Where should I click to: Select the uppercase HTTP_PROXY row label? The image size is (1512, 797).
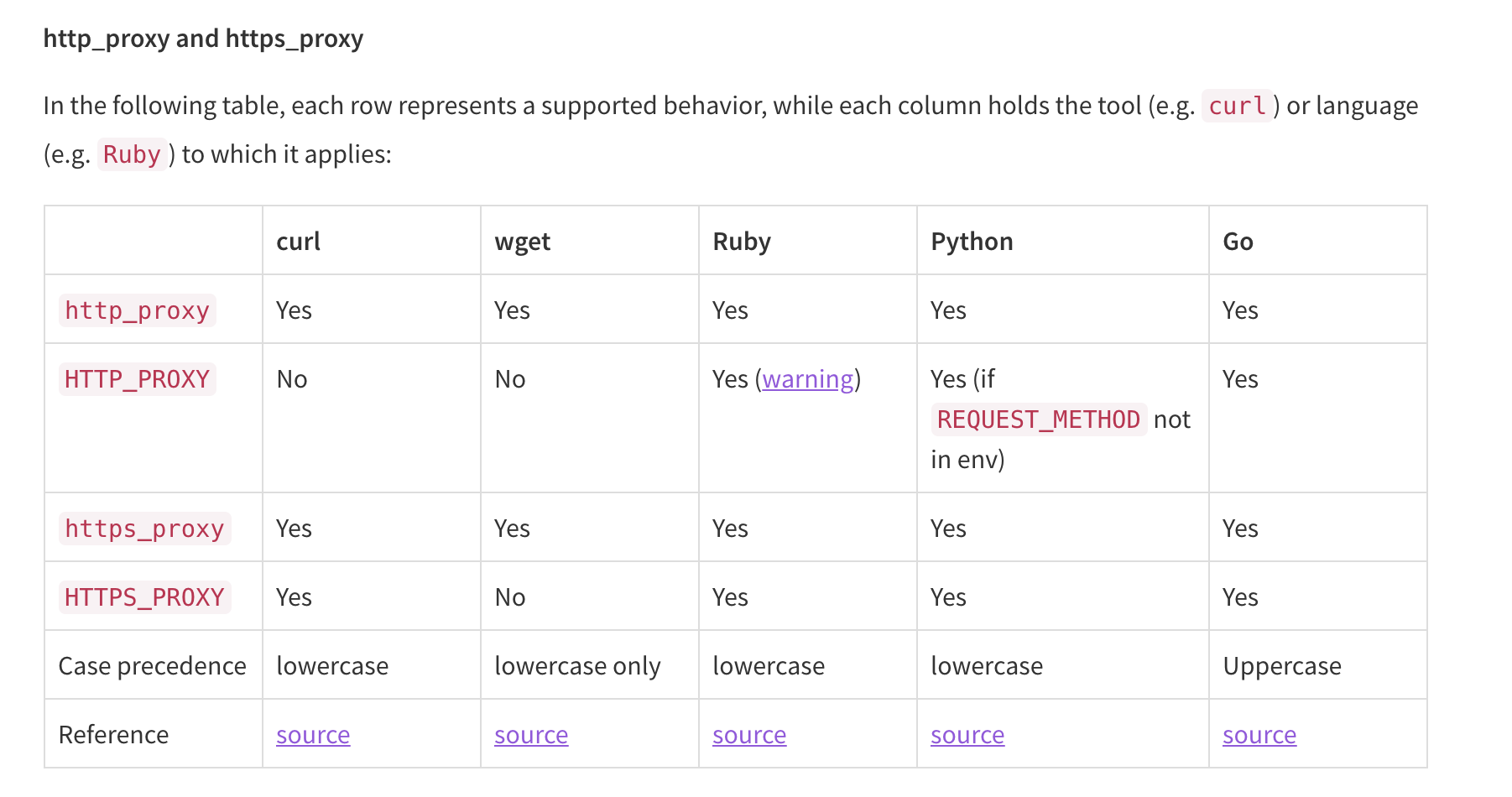coord(137,379)
